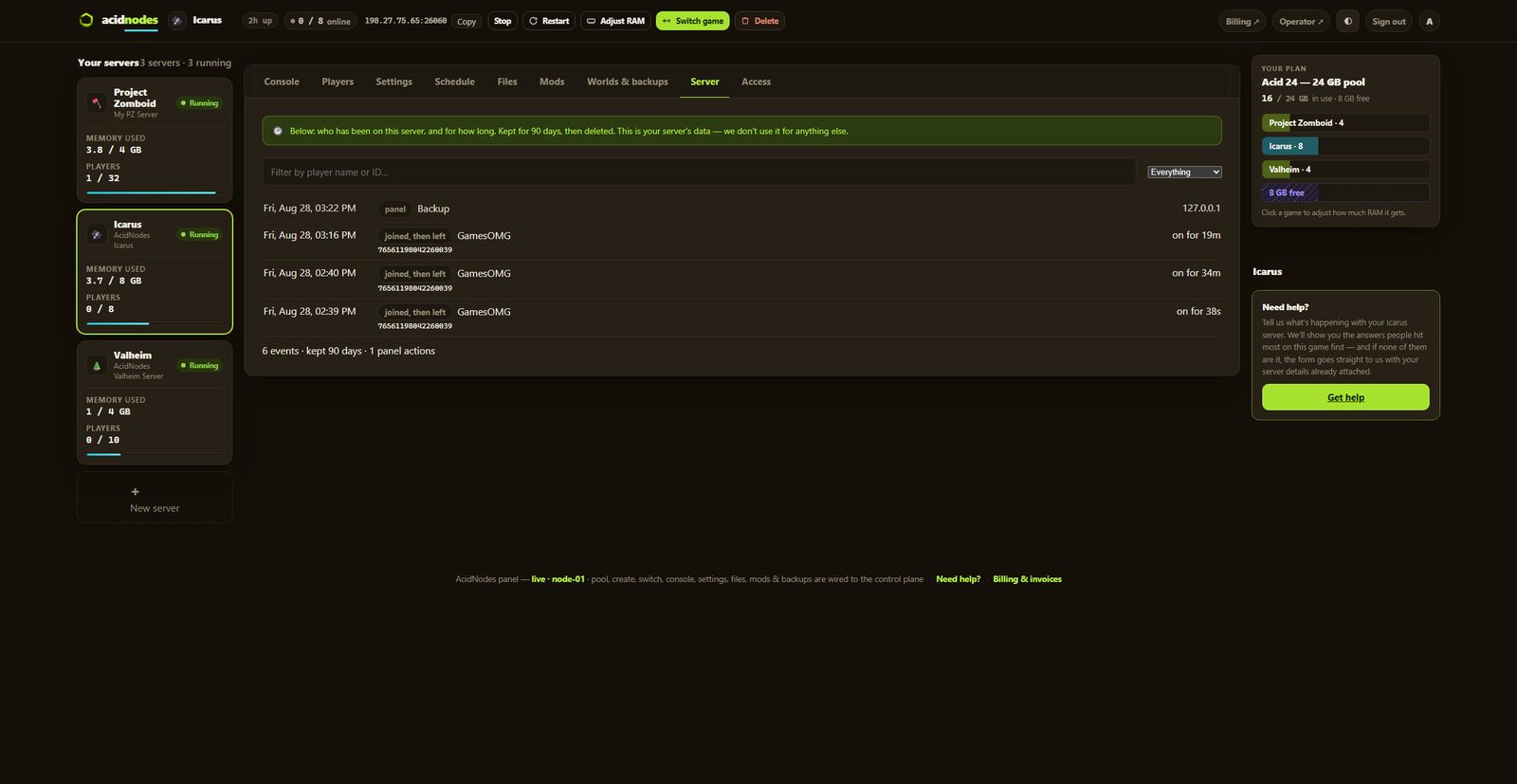Click the Project Zomboid axe icon
This screenshot has width=1517, height=784.
click(97, 103)
